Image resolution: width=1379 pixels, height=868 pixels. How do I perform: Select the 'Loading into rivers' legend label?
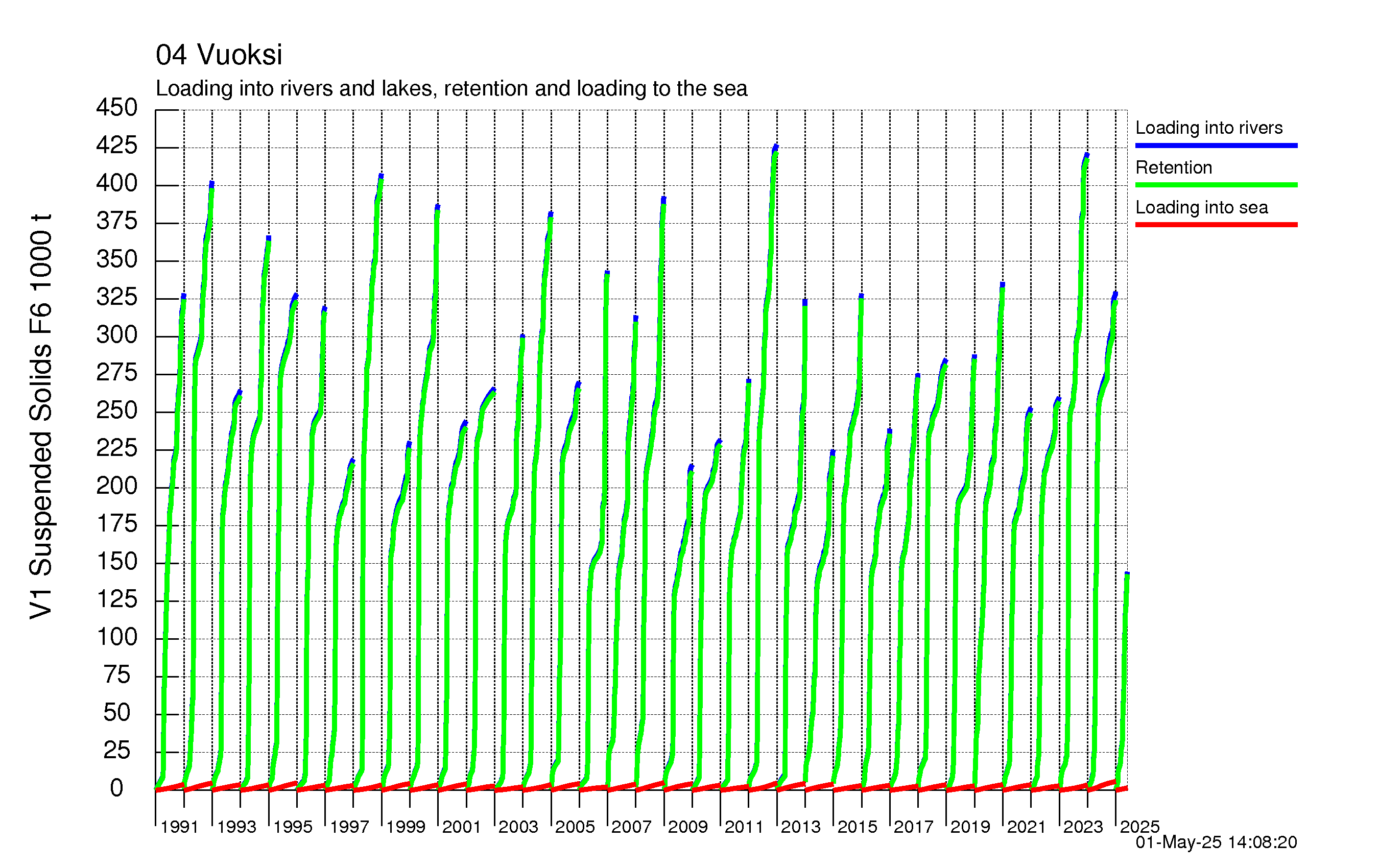pos(1208,128)
